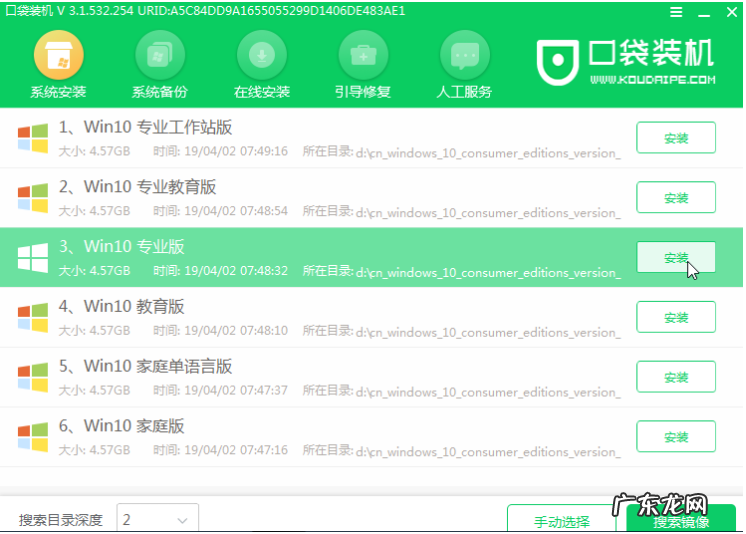Open the 系统安装 icon tab
746x534 pixels.
[59, 55]
